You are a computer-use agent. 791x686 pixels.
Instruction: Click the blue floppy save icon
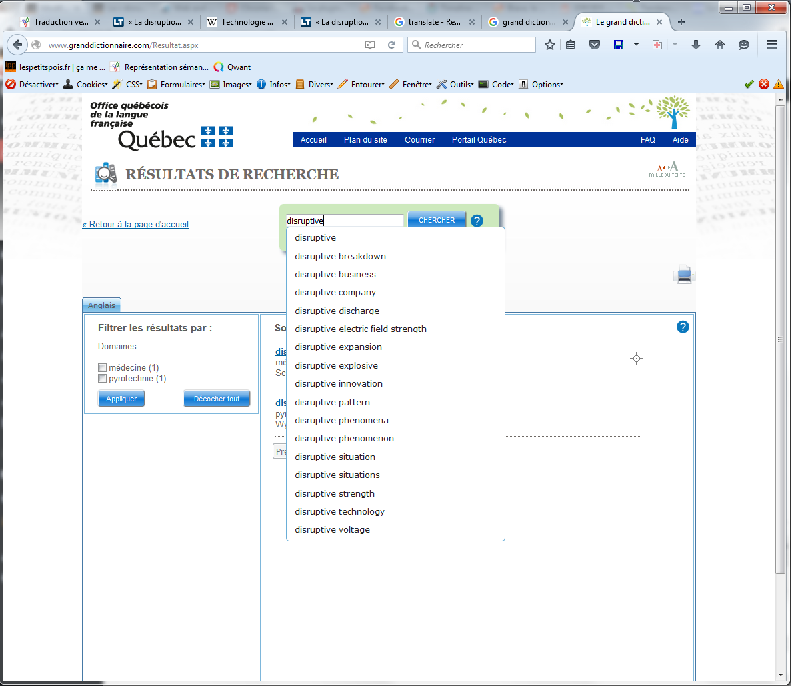click(x=618, y=45)
